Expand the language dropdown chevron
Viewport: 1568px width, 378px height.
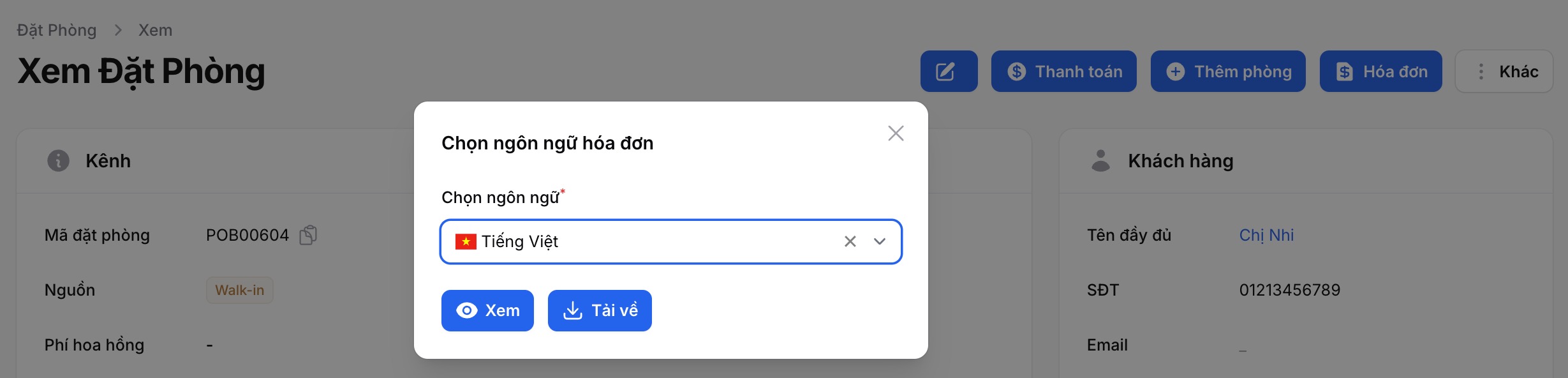point(880,241)
